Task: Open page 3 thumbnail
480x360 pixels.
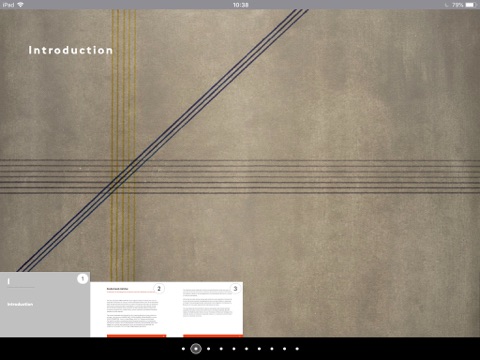Action: (x=205, y=310)
